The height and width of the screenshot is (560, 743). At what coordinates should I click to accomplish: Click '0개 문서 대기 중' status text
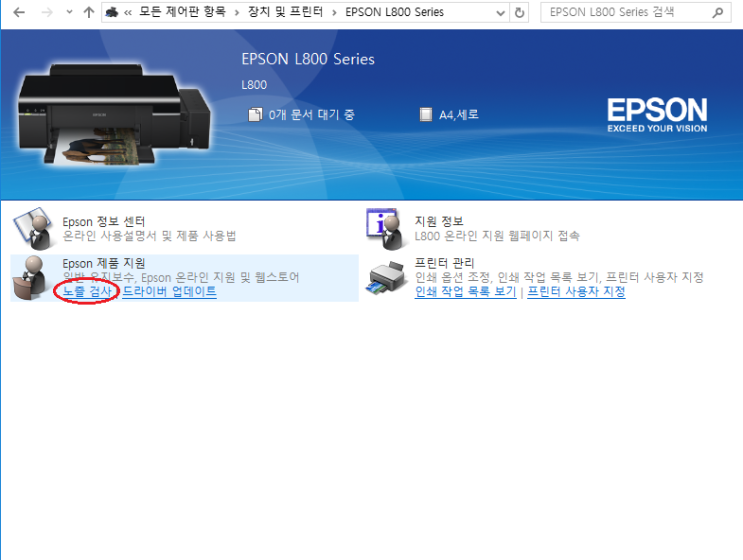pos(311,115)
